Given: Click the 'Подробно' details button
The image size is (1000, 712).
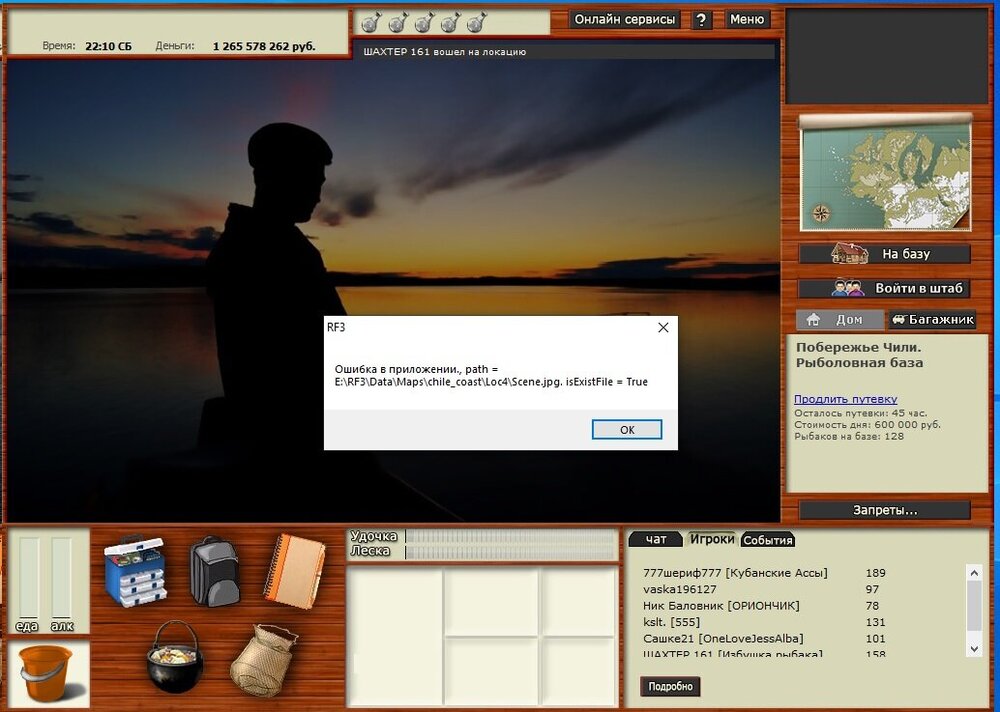Looking at the screenshot, I should (670, 686).
